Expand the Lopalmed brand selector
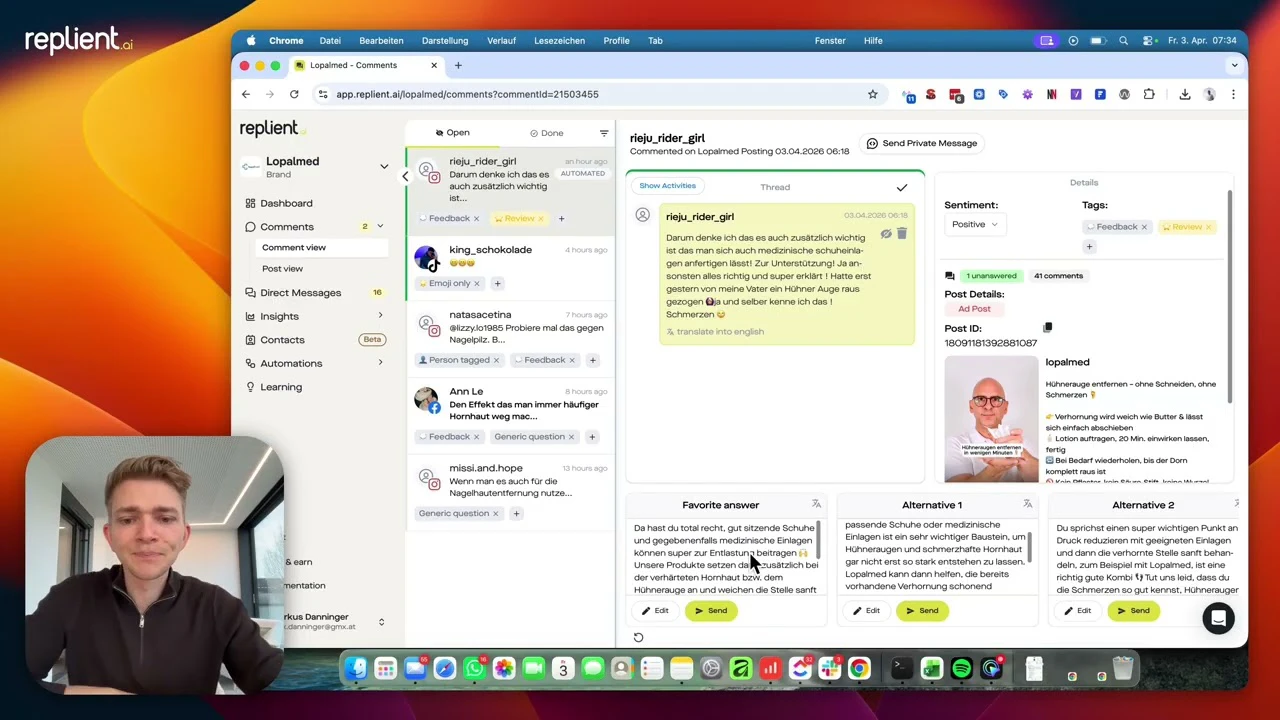The height and width of the screenshot is (720, 1280). pos(384,167)
